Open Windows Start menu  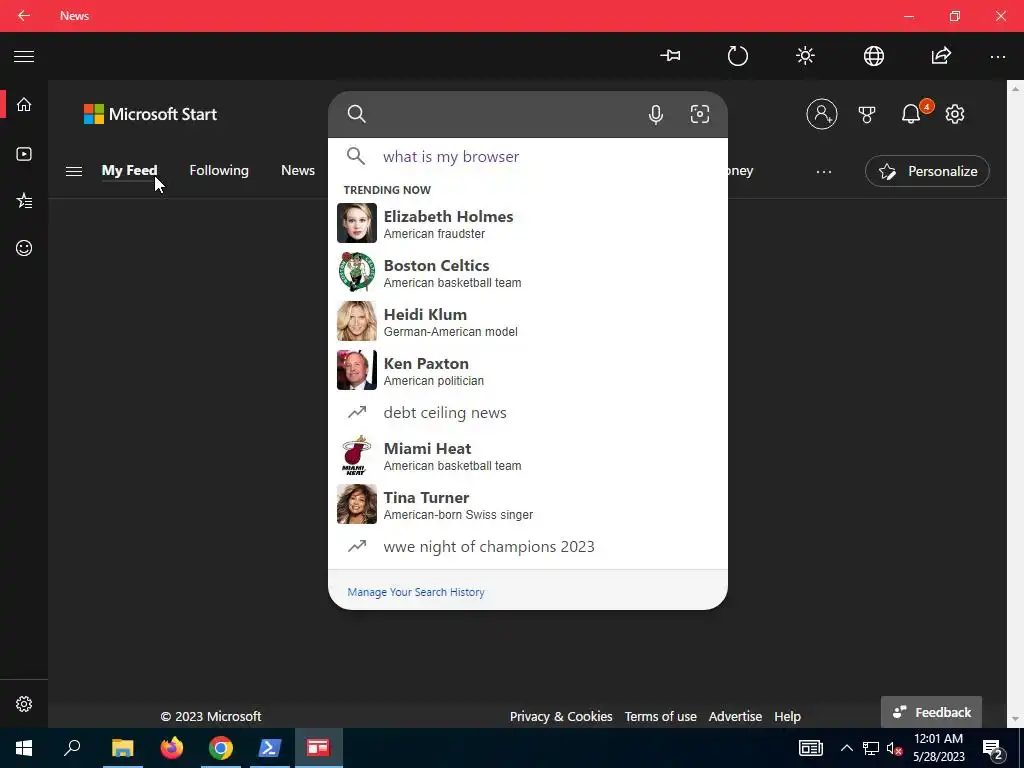24,748
